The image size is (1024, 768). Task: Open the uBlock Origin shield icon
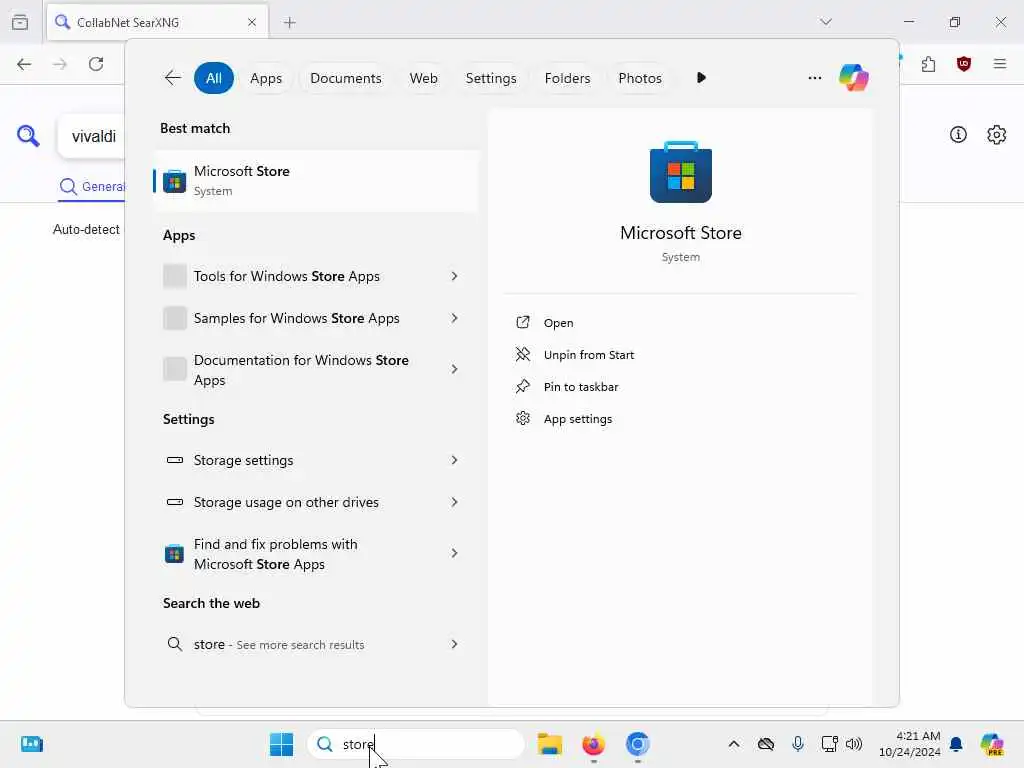click(964, 64)
